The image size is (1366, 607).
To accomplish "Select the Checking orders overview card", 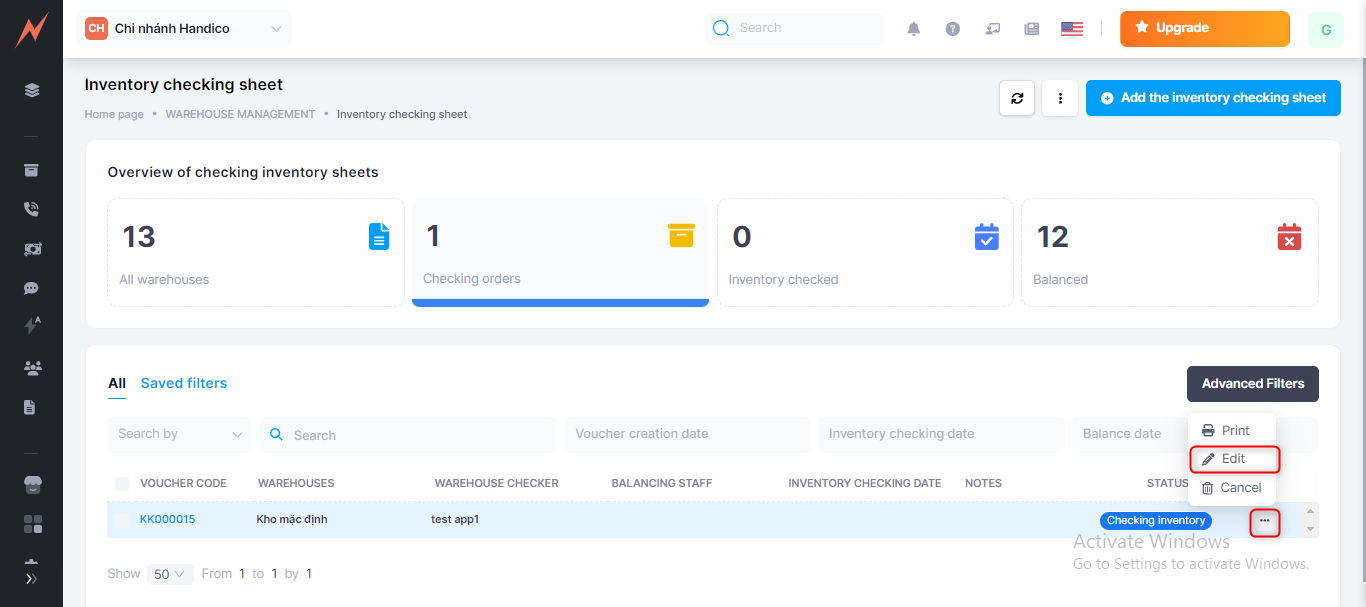I will (x=560, y=251).
